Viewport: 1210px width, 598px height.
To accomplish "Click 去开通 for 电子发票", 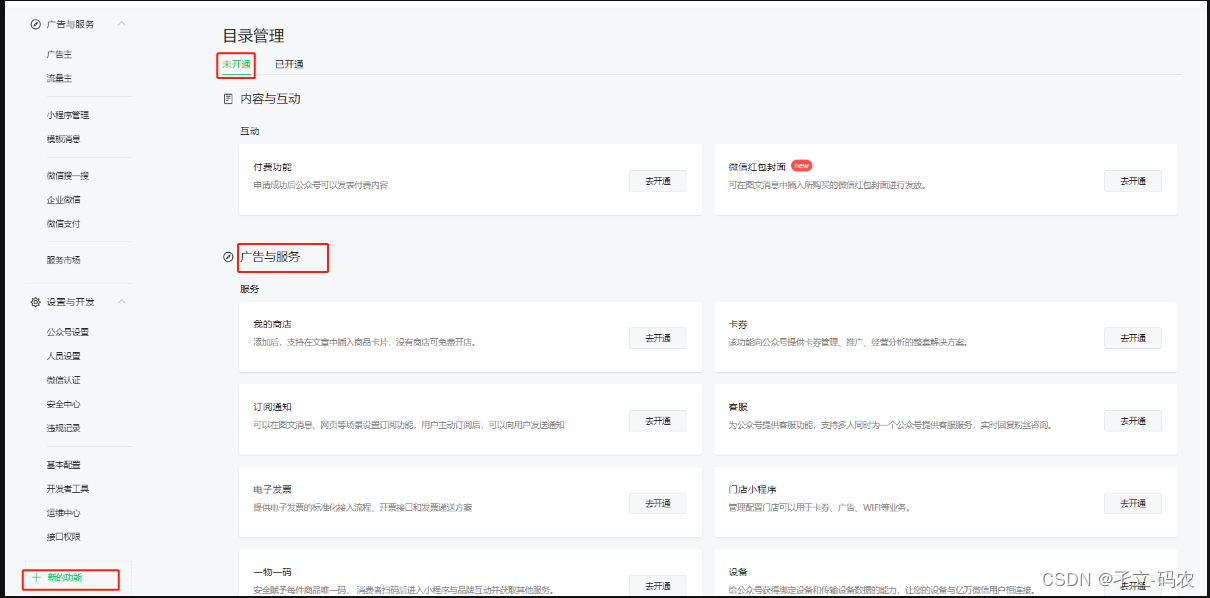I will tap(657, 503).
